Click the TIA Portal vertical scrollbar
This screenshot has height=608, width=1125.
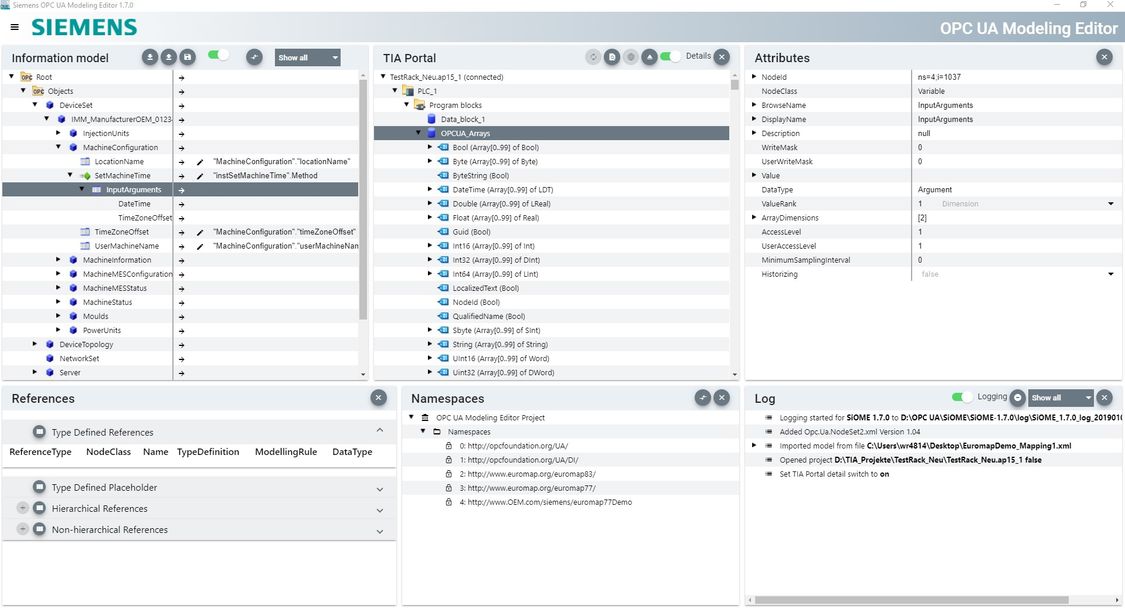coord(735,84)
